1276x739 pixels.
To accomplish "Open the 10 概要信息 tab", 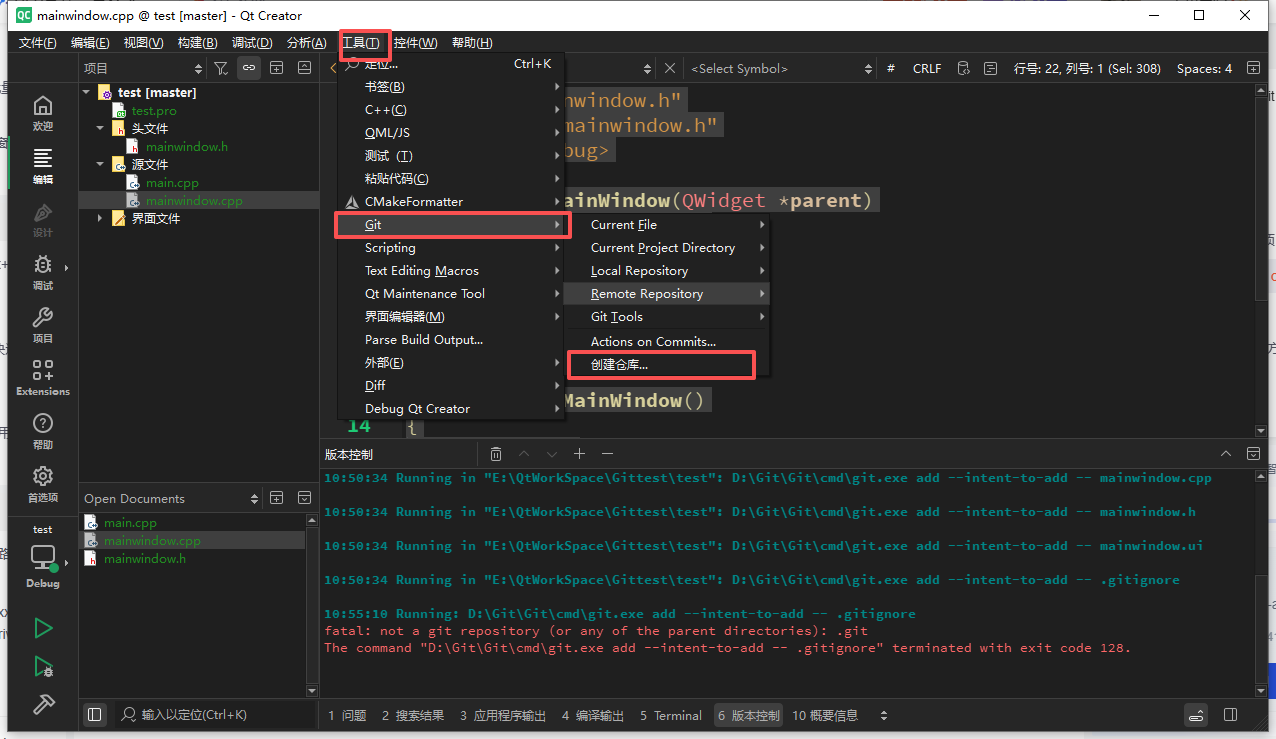I will 825,715.
